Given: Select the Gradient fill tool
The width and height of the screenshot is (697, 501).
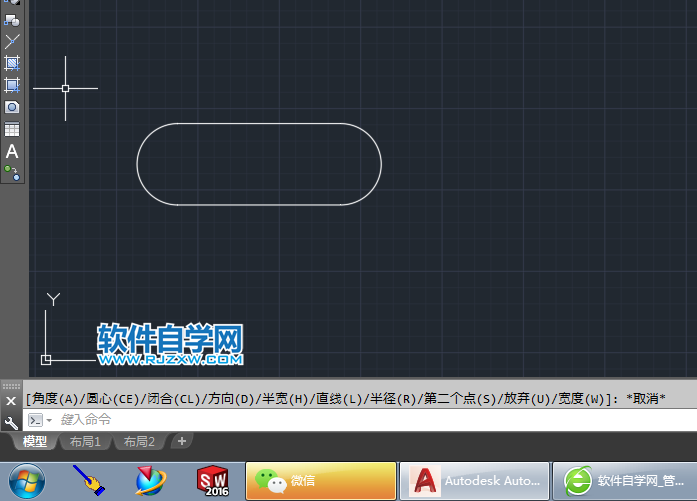Looking at the screenshot, I should [12, 85].
